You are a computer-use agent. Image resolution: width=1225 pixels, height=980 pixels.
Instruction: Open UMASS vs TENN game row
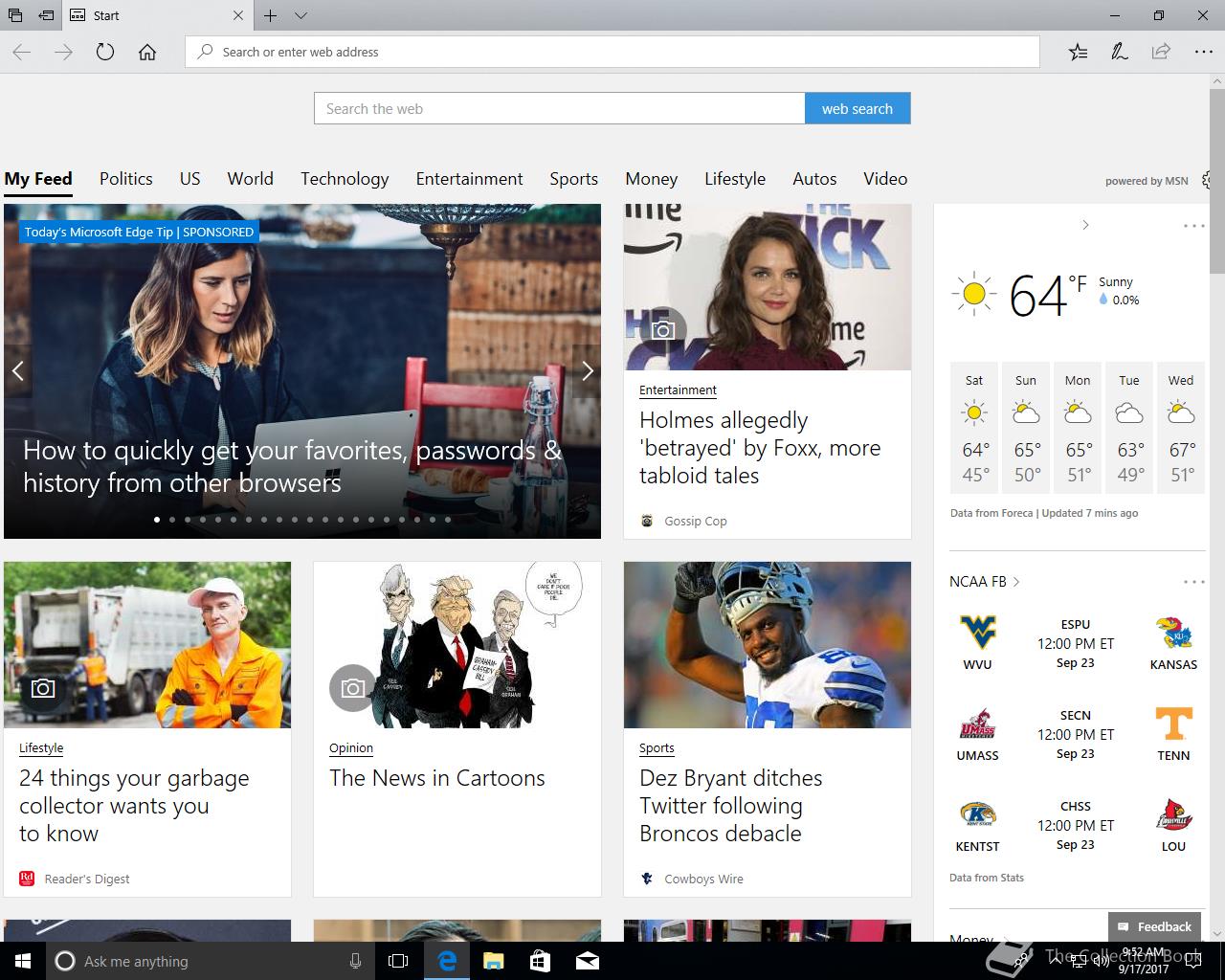point(1077,734)
